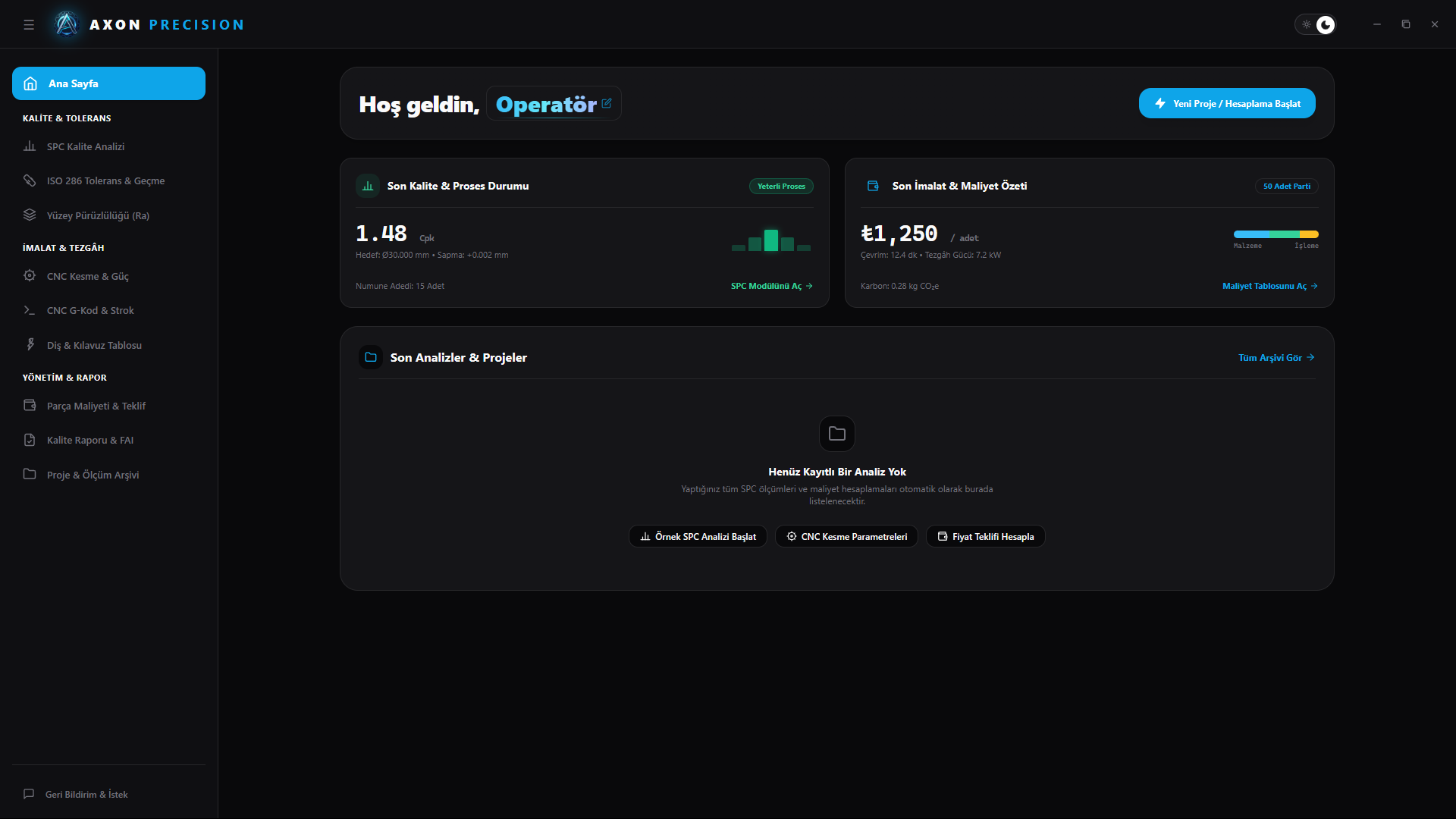Click the Geri Bildirim & İstek chat icon

(29, 794)
